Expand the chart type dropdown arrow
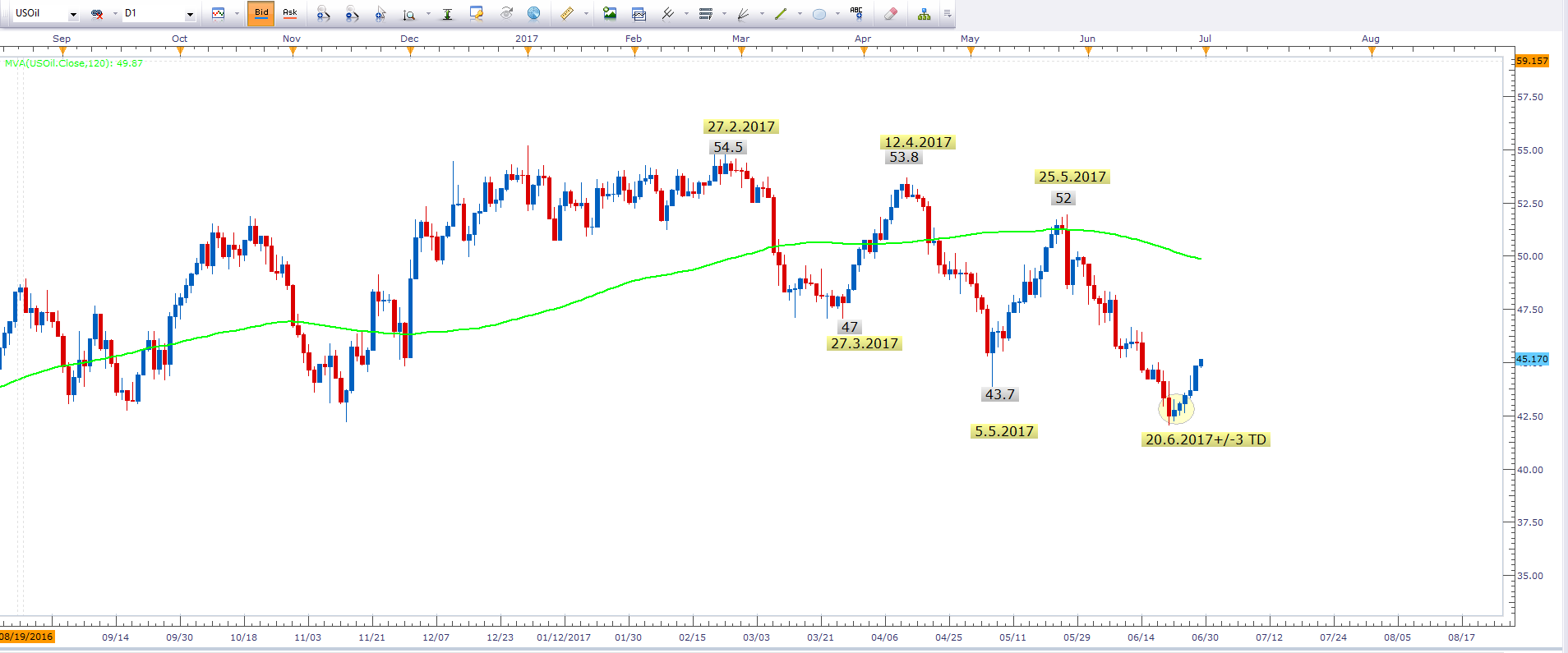1568x653 pixels. click(237, 14)
